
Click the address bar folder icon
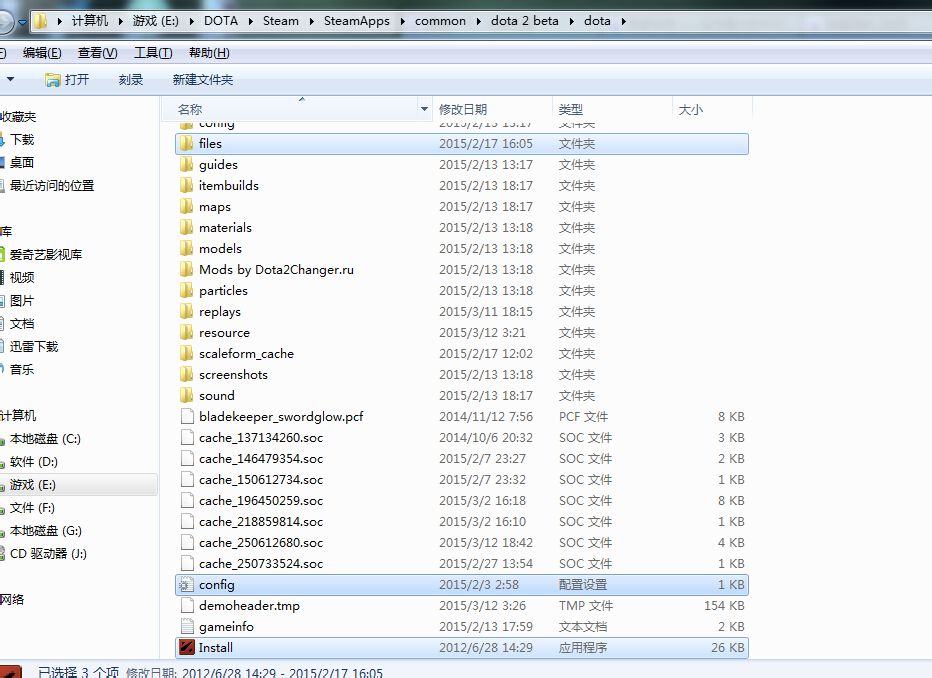coord(40,21)
